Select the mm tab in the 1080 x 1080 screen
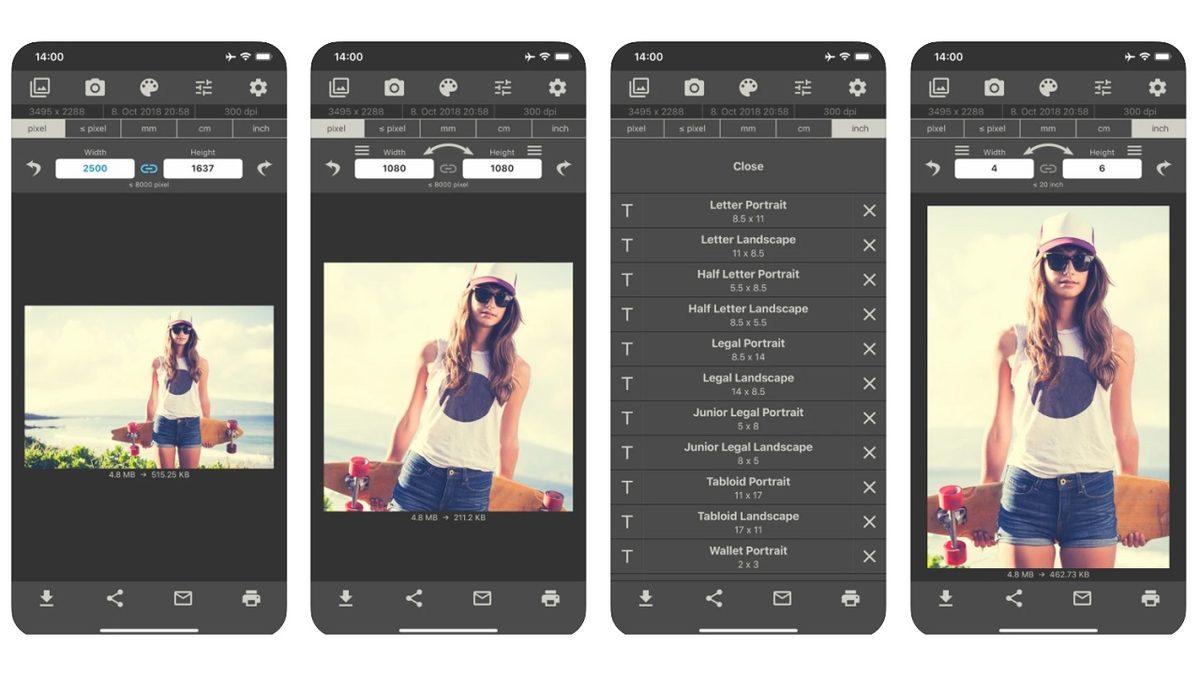1200x675 pixels. tap(448, 128)
